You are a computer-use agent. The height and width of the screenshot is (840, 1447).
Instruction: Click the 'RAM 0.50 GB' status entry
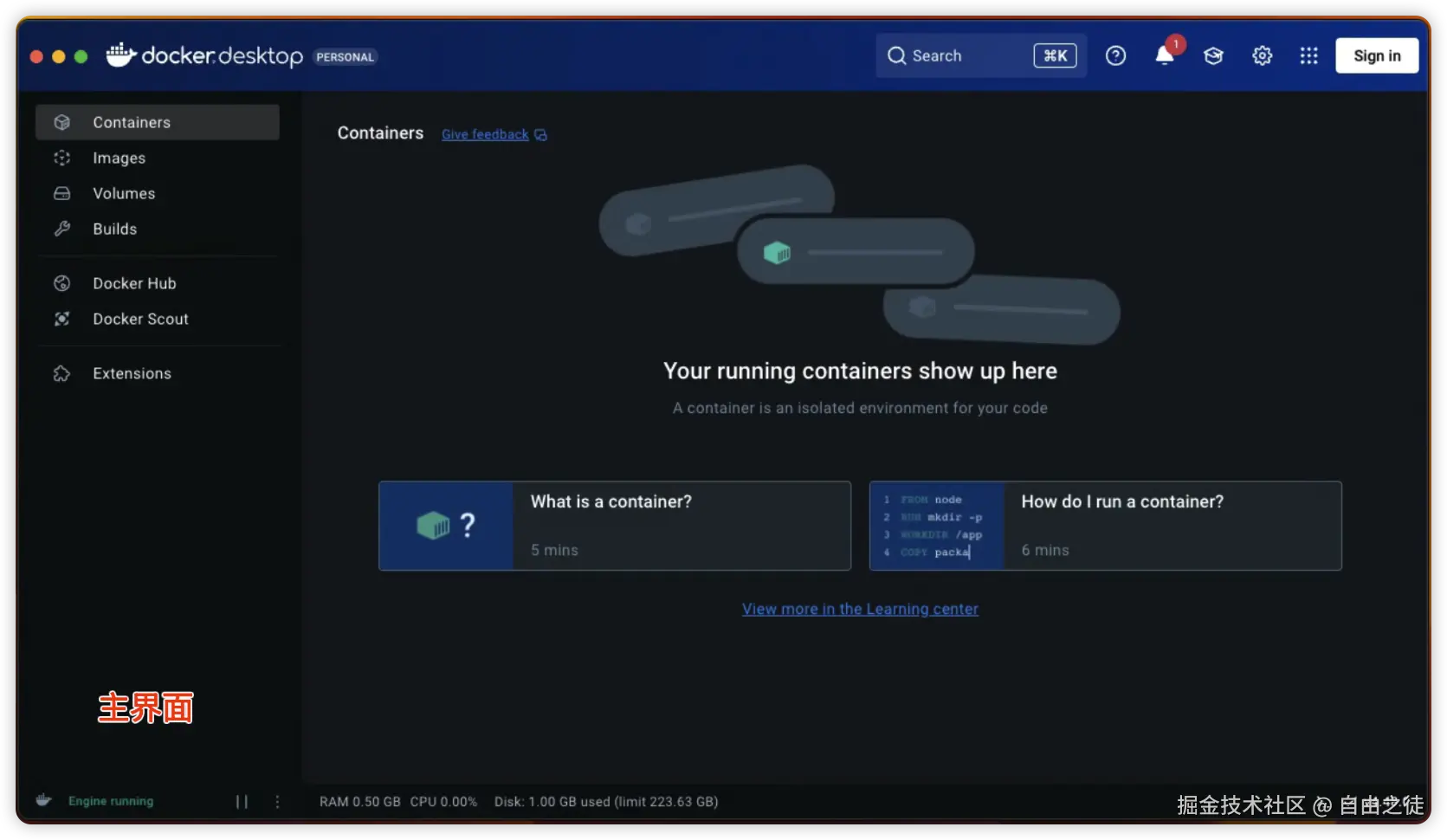click(360, 802)
